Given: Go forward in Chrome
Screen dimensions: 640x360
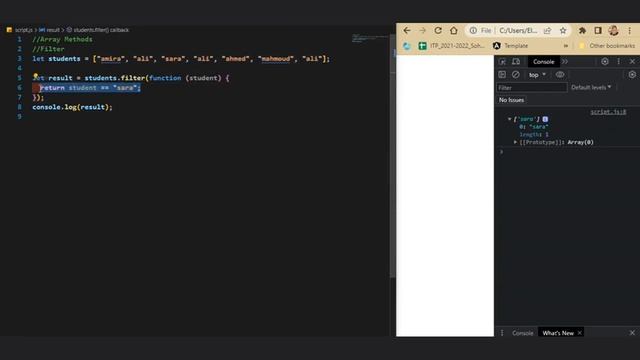Looking at the screenshot, I should (x=422, y=31).
